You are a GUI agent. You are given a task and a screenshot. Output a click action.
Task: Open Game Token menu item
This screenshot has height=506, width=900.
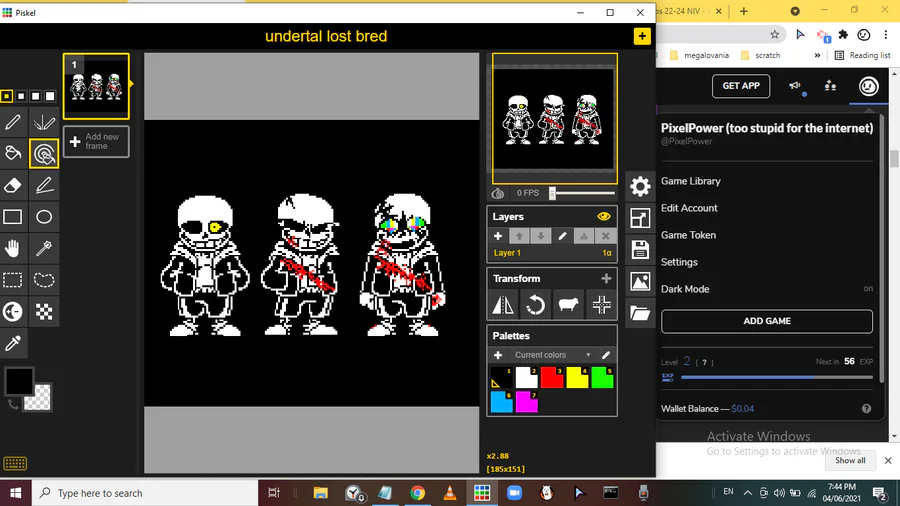(x=688, y=235)
